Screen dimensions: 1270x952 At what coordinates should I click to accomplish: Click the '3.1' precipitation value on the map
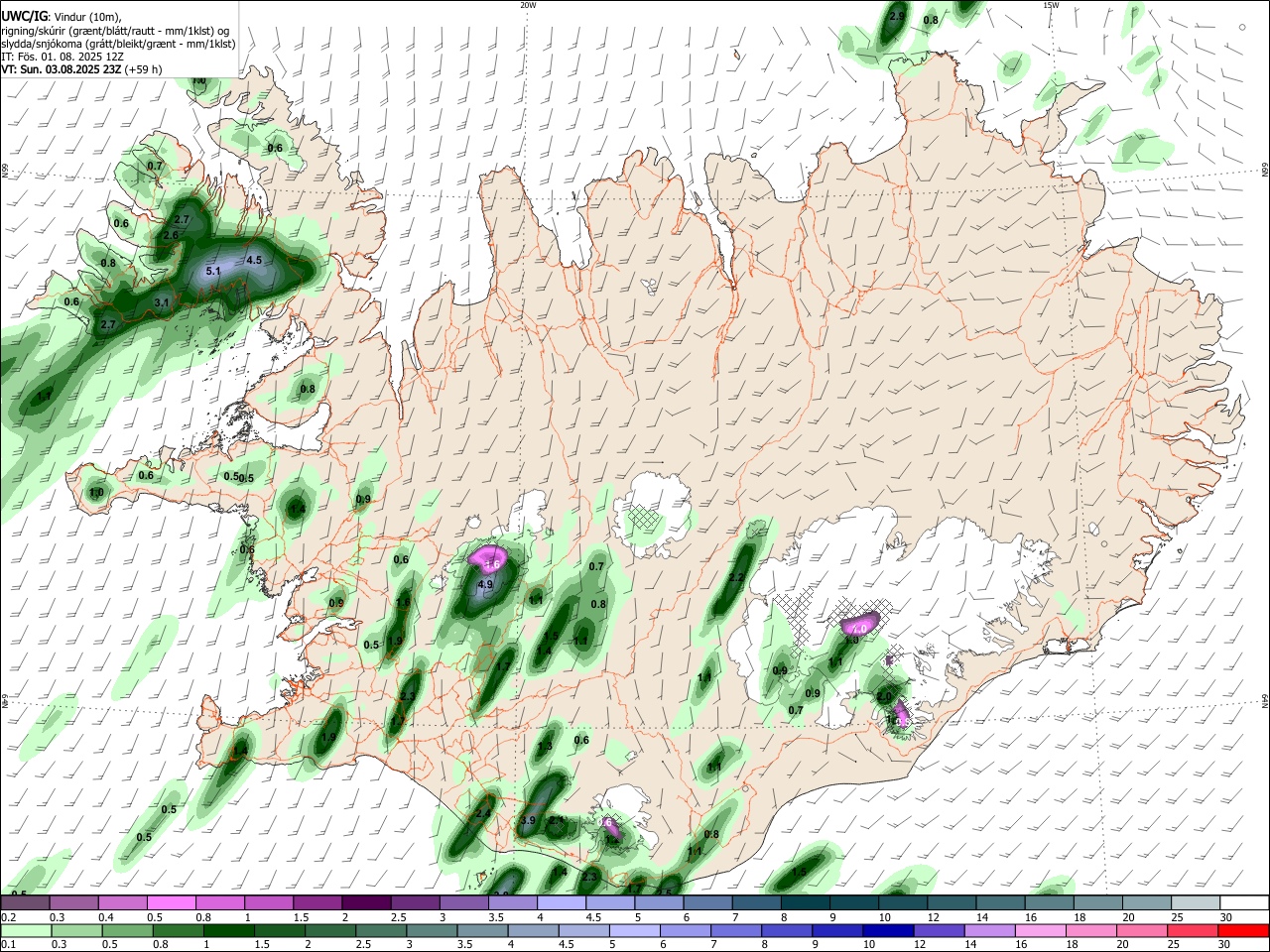[163, 301]
